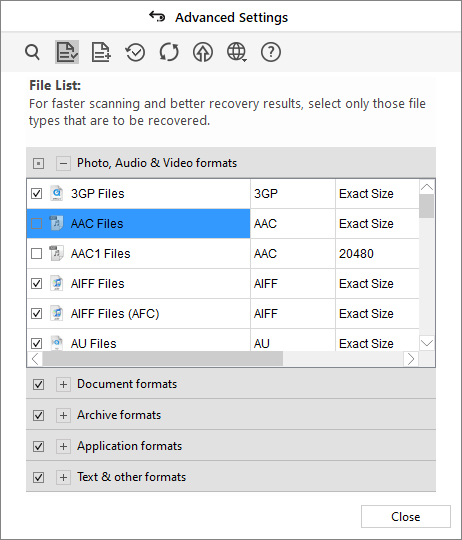Uncheck the AIFF Files (AFC) checkbox
This screenshot has width=462, height=540.
[x=36, y=313]
